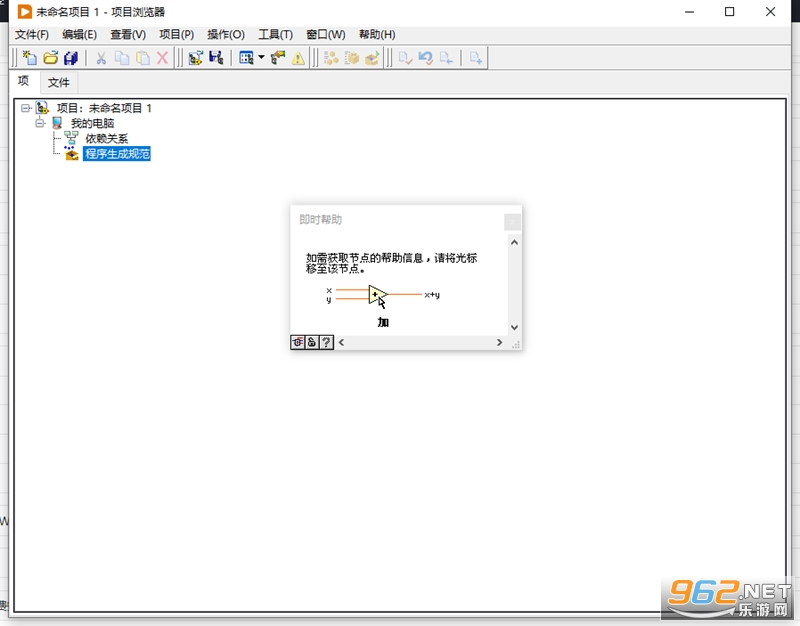Click scroll left arrow in 即时帮助
The image size is (800, 626).
tap(341, 342)
